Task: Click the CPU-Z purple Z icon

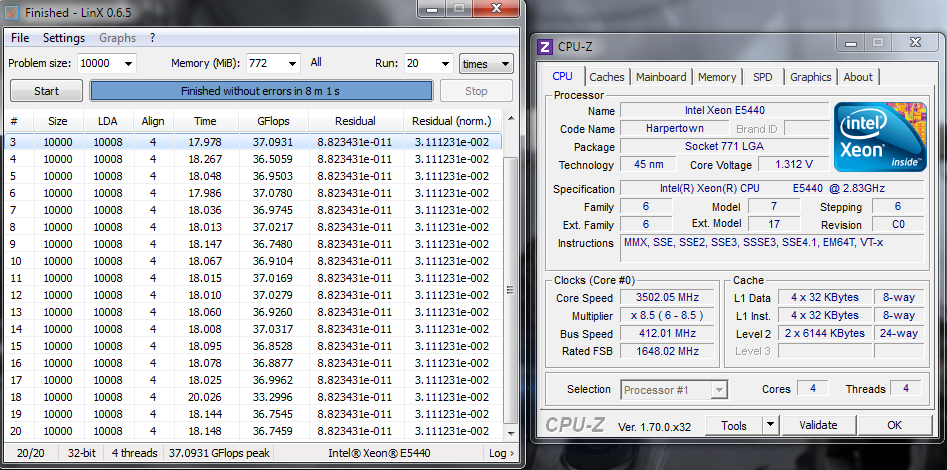Action: pos(545,47)
